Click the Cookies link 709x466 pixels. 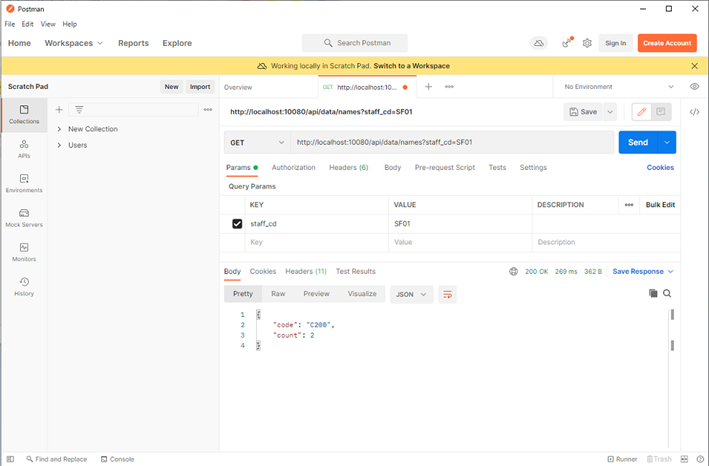(x=660, y=168)
